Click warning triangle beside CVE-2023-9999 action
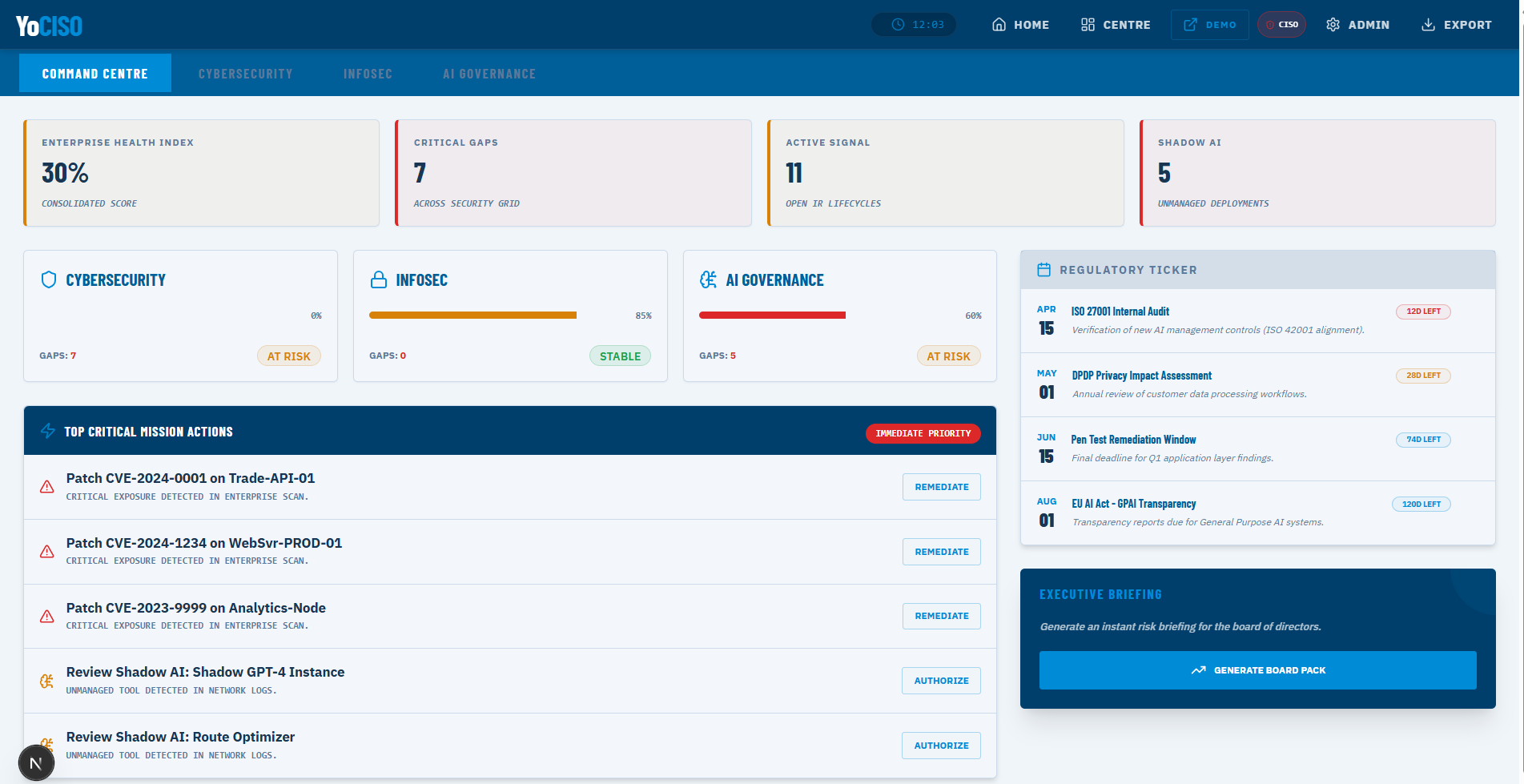The image size is (1524, 784). 47,616
